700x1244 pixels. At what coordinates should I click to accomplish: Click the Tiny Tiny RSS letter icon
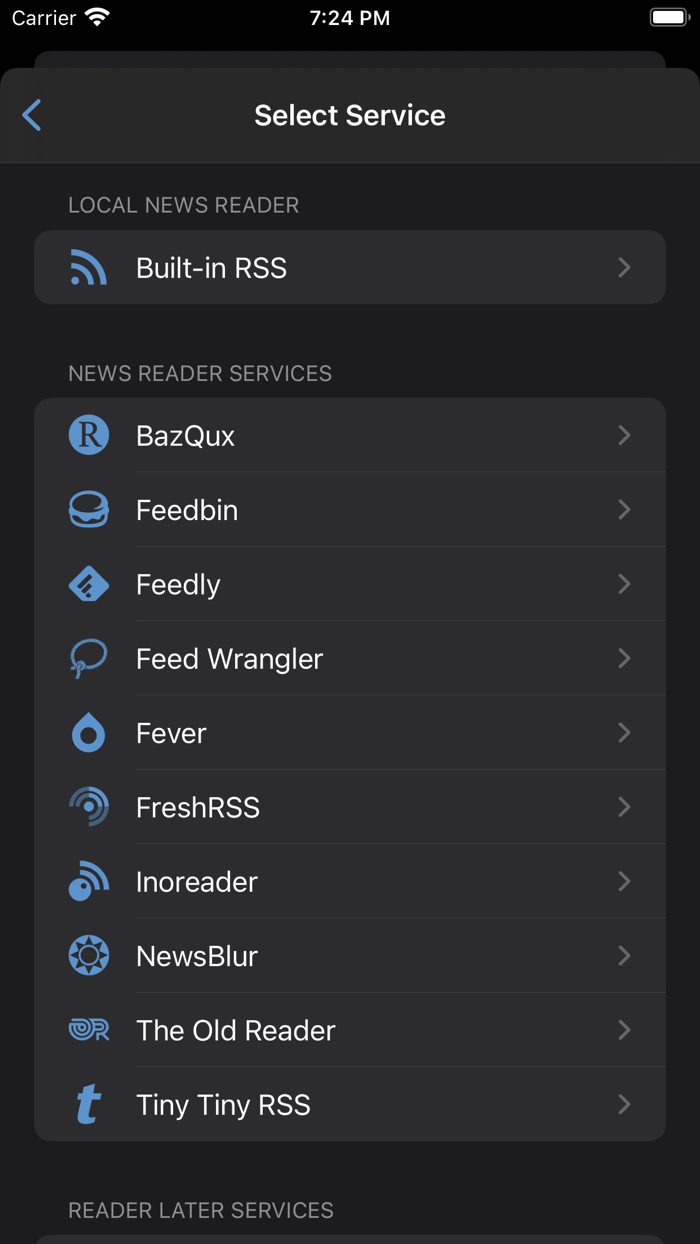[x=89, y=1104]
